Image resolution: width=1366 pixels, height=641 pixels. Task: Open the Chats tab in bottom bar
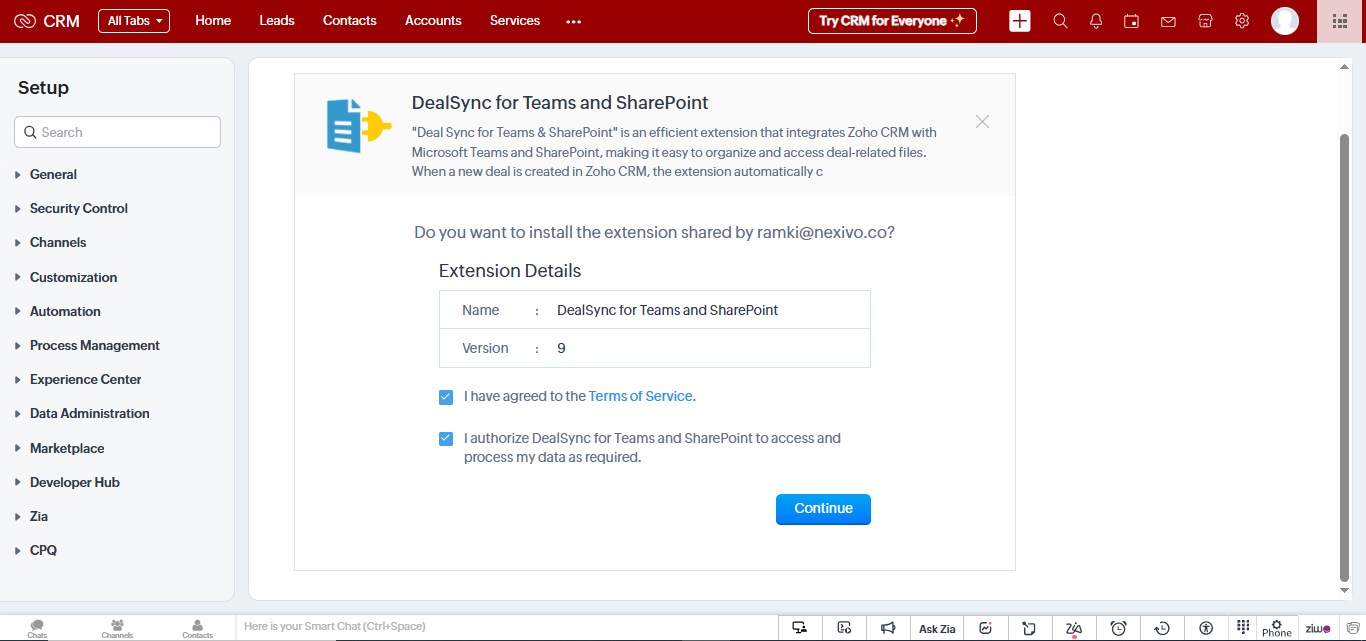pos(37,628)
